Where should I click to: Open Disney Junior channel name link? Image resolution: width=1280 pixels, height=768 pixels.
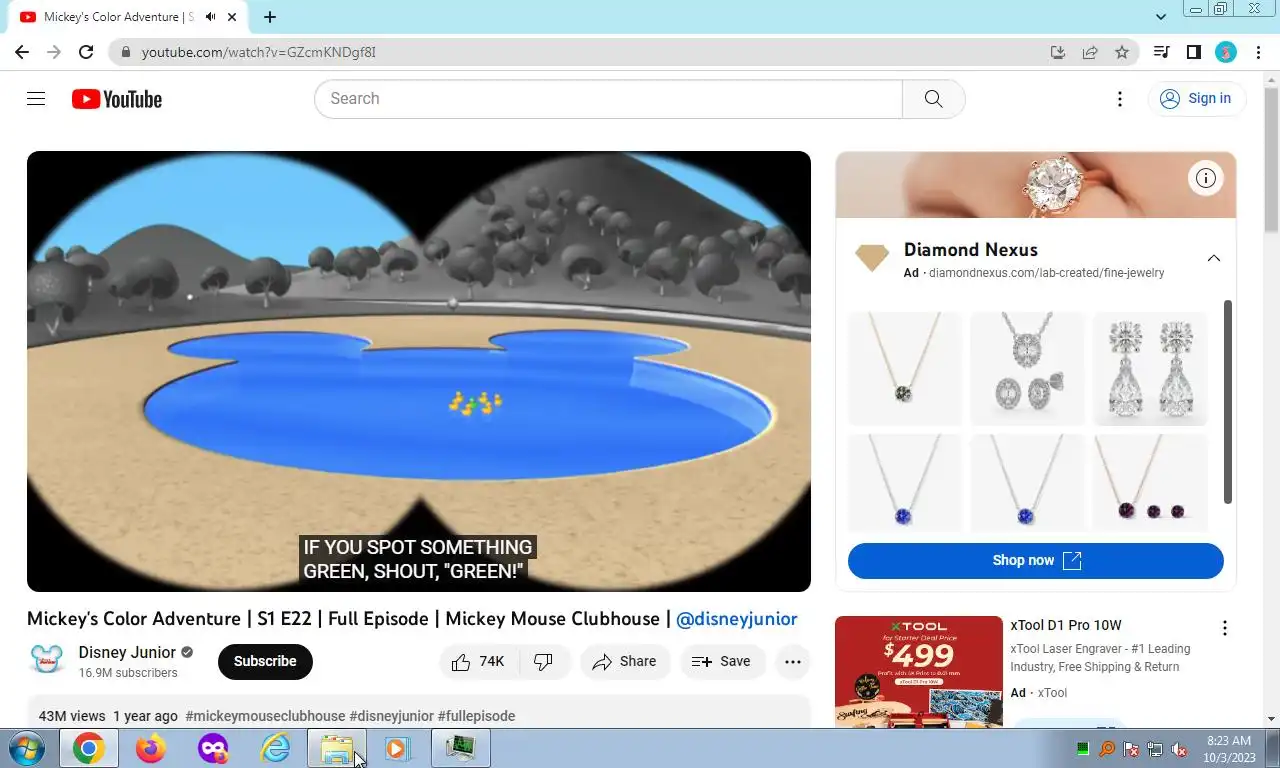[x=127, y=652]
